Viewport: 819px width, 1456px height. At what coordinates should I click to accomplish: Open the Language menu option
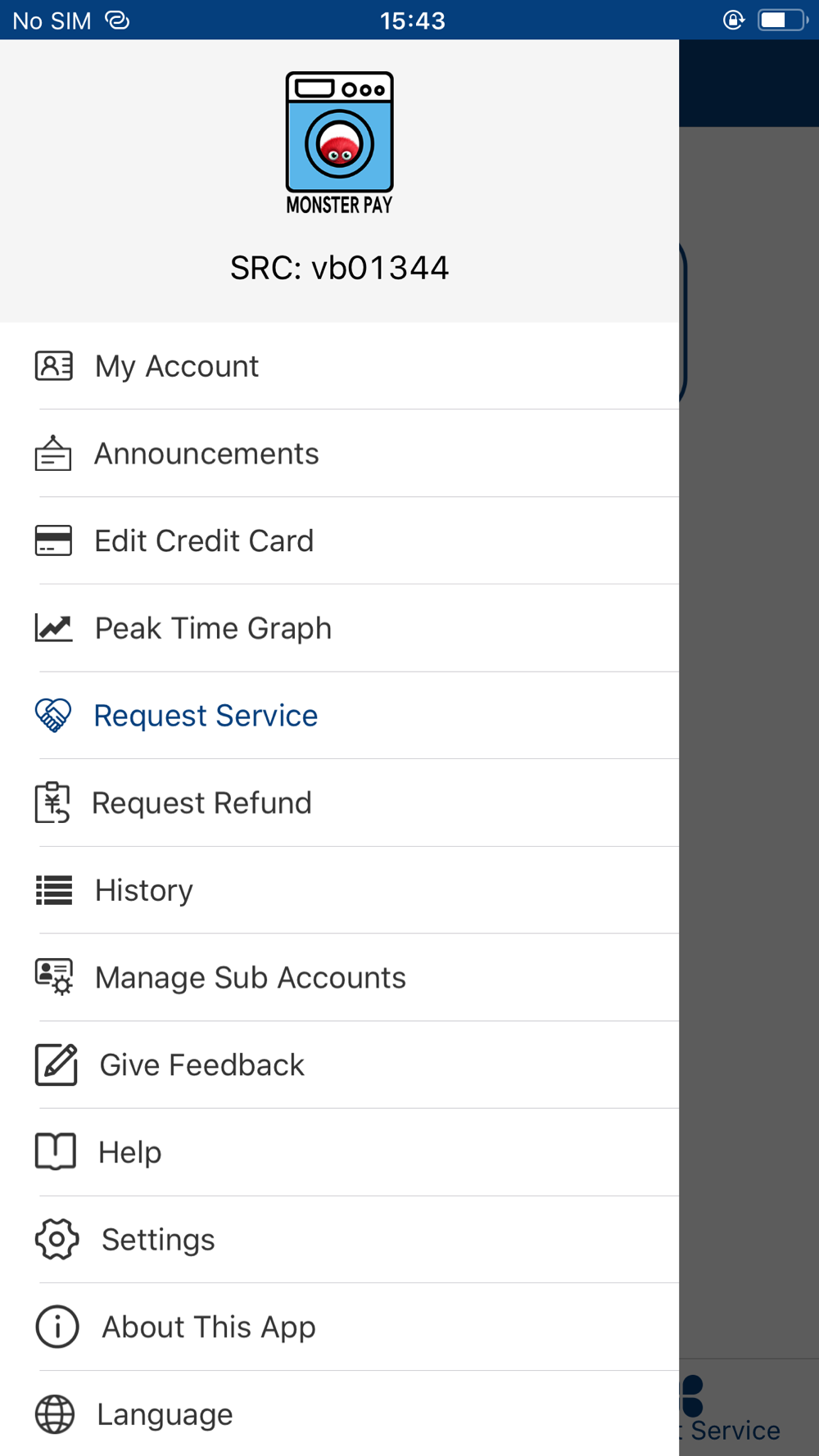pos(165,1414)
